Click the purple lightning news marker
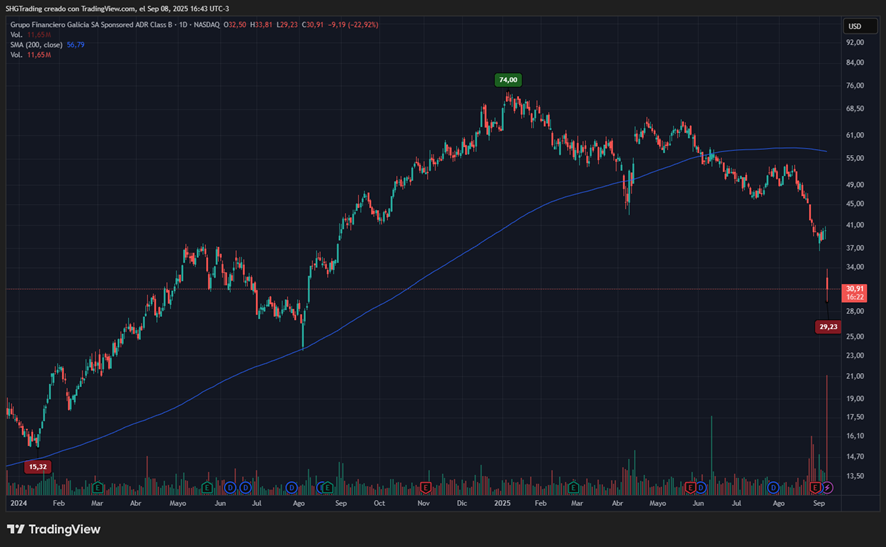 click(x=827, y=487)
